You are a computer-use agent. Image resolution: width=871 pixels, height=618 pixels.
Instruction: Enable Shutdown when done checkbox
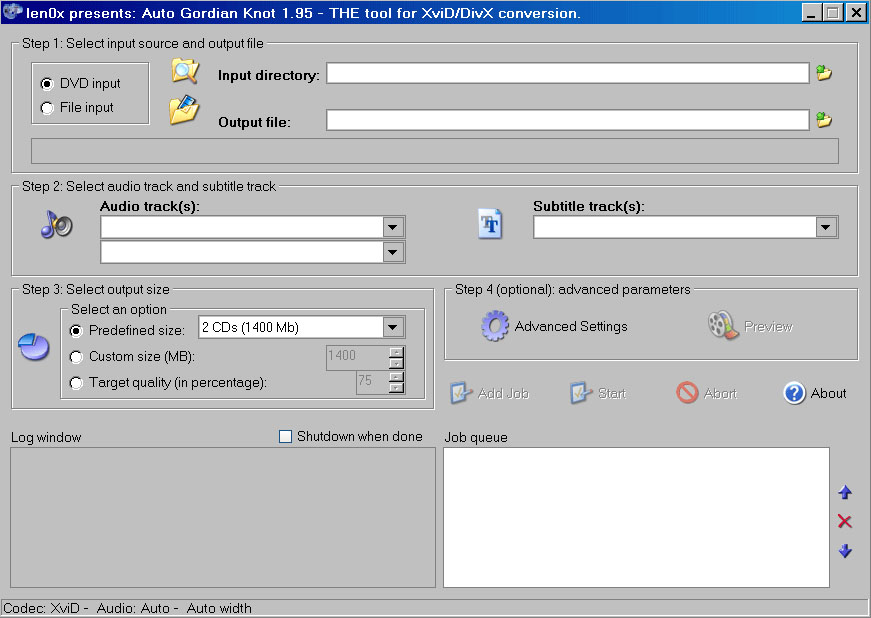[x=285, y=436]
